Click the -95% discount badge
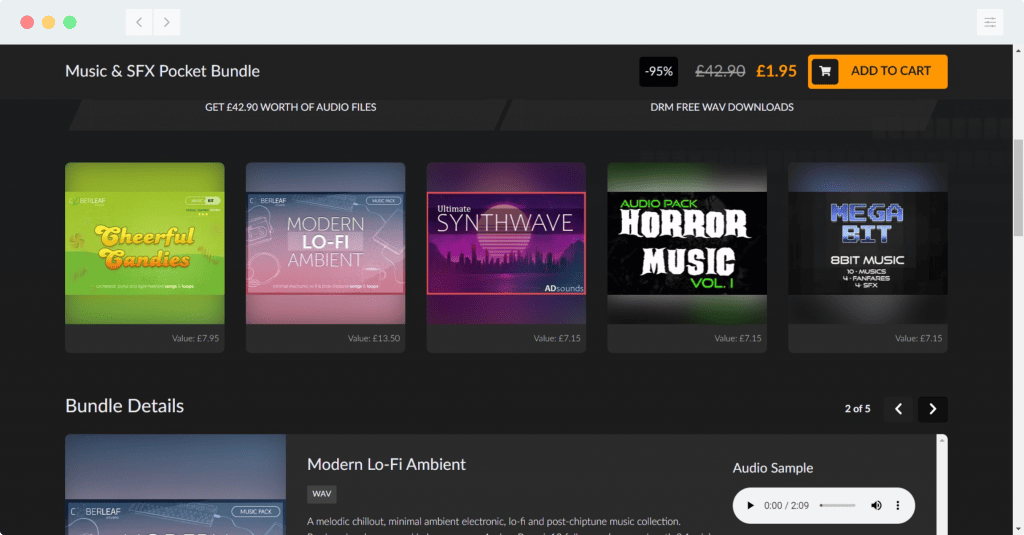This screenshot has width=1024, height=535. pos(659,72)
